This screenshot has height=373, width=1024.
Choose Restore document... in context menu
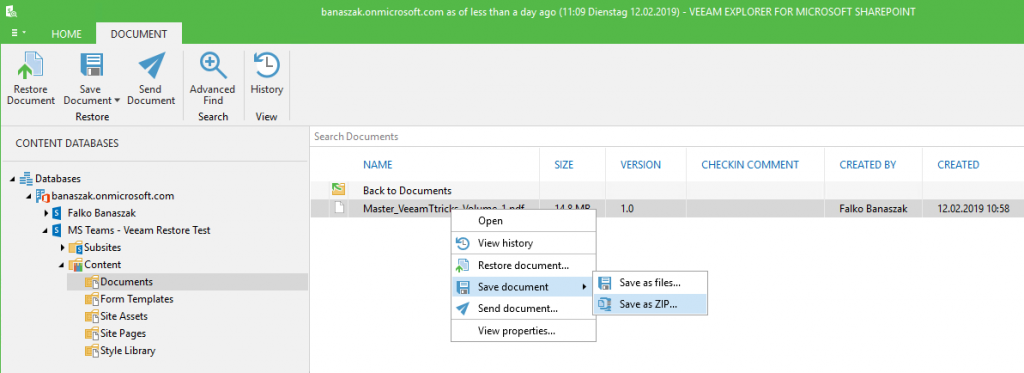[524, 265]
